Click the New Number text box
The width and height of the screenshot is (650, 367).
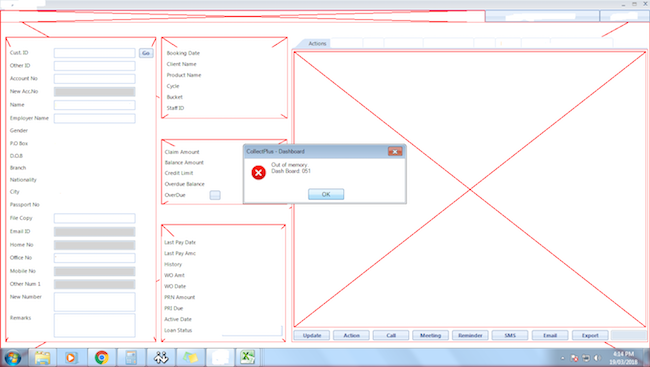(x=95, y=302)
